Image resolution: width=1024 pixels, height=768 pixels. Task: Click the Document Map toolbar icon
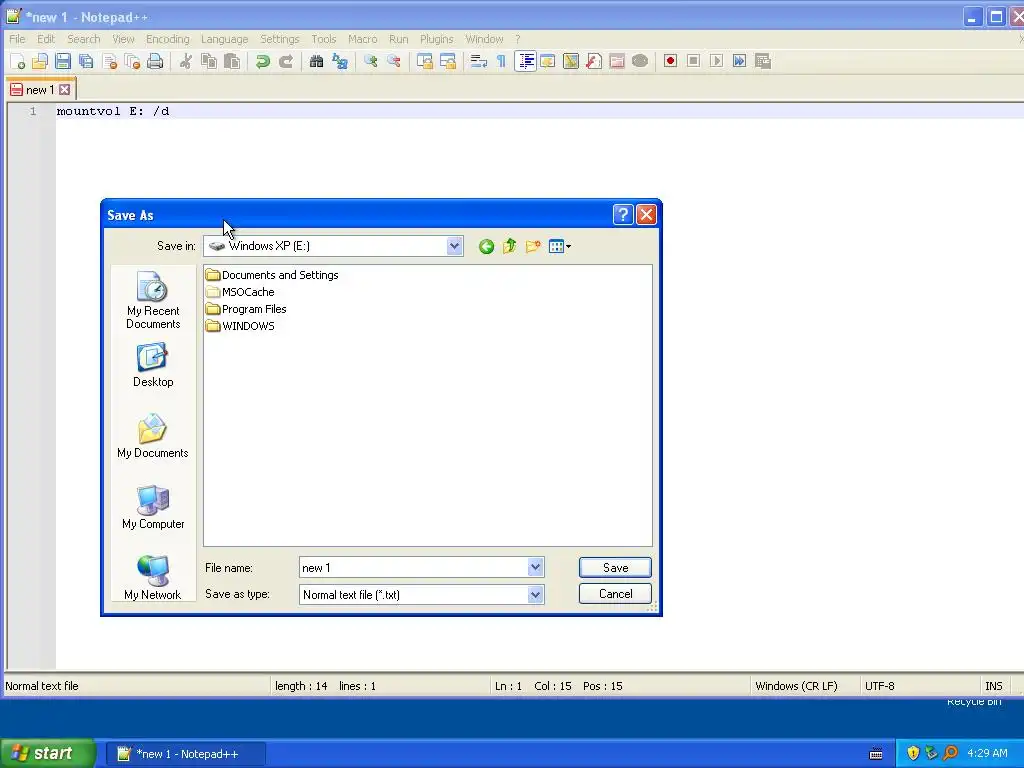(x=571, y=61)
